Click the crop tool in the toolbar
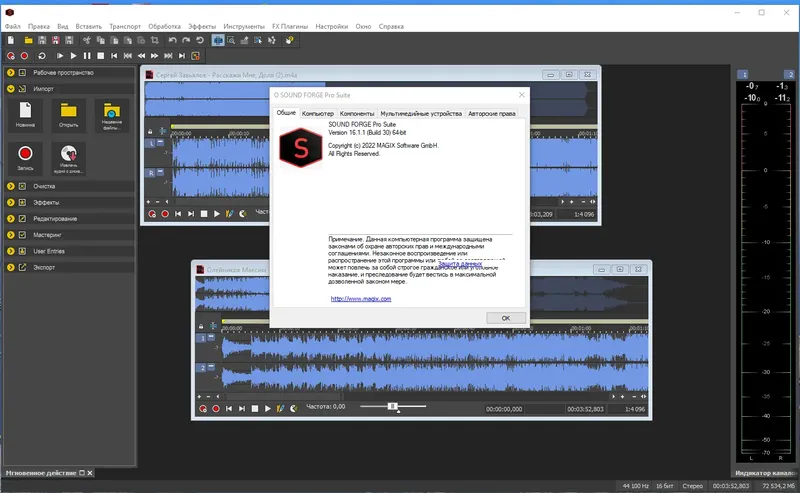Screen dimensions: 800x493 point(155,40)
